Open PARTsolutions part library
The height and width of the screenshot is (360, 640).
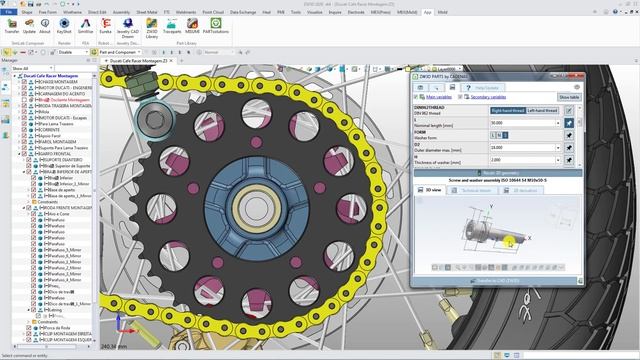(216, 26)
